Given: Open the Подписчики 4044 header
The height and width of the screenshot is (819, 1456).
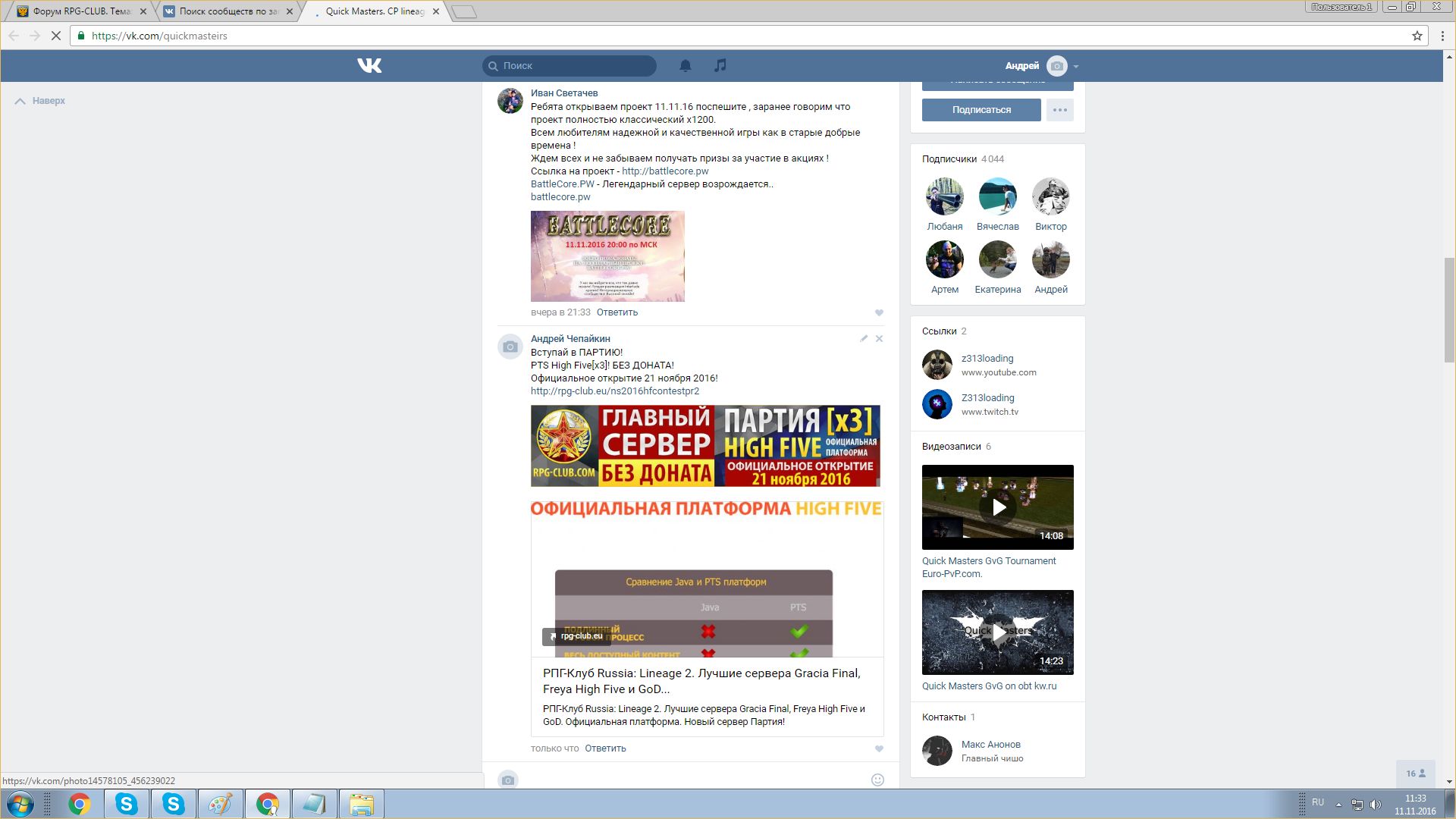Looking at the screenshot, I should (963, 159).
